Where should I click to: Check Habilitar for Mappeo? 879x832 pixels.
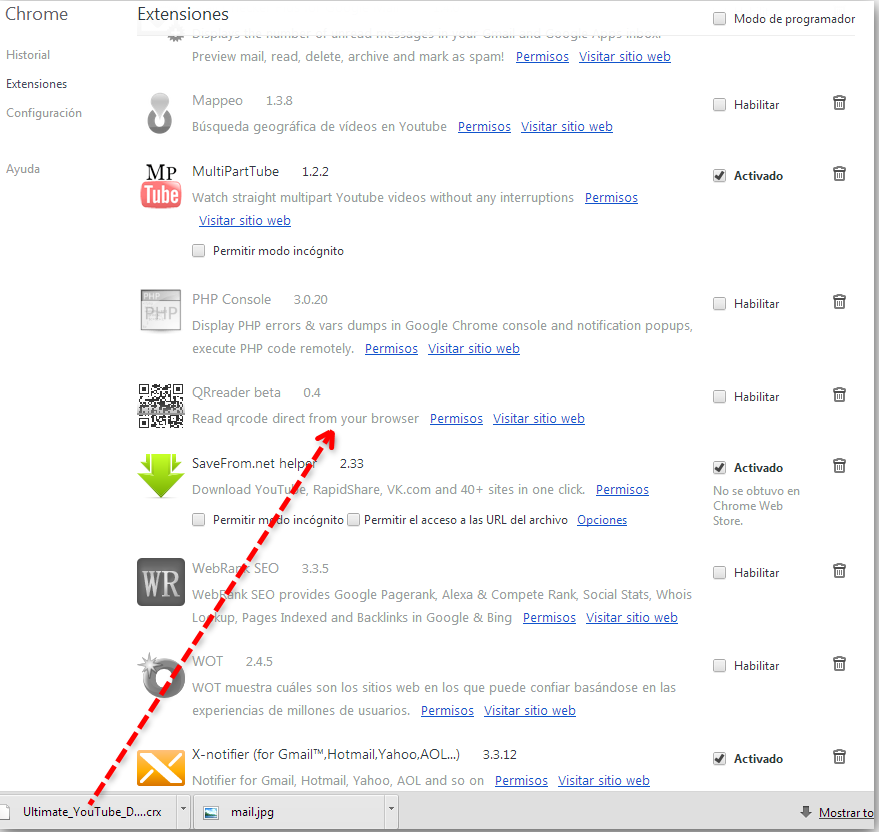(719, 105)
